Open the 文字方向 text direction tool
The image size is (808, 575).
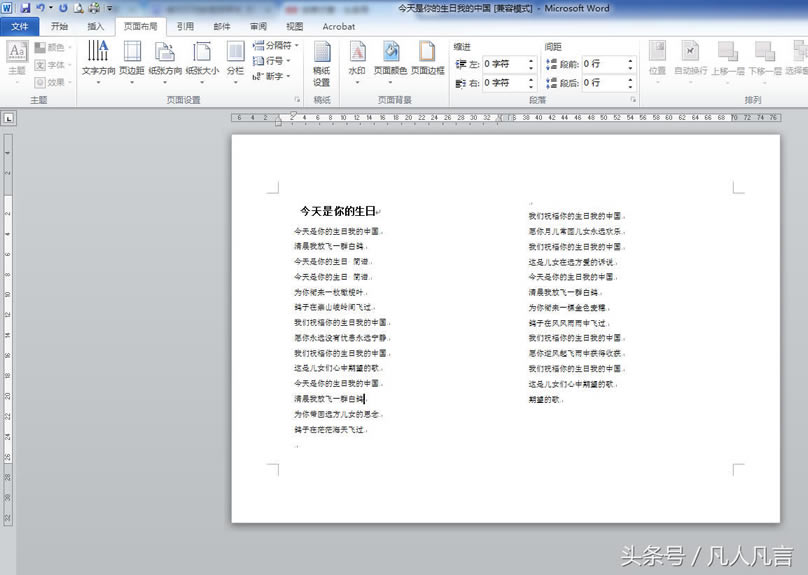pyautogui.click(x=97, y=58)
